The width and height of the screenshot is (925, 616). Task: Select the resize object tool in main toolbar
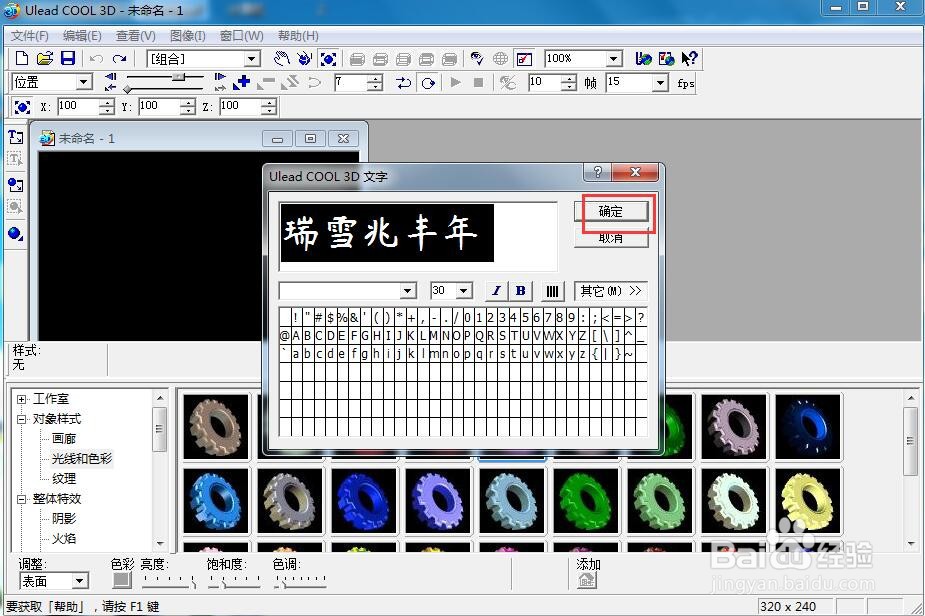[328, 58]
